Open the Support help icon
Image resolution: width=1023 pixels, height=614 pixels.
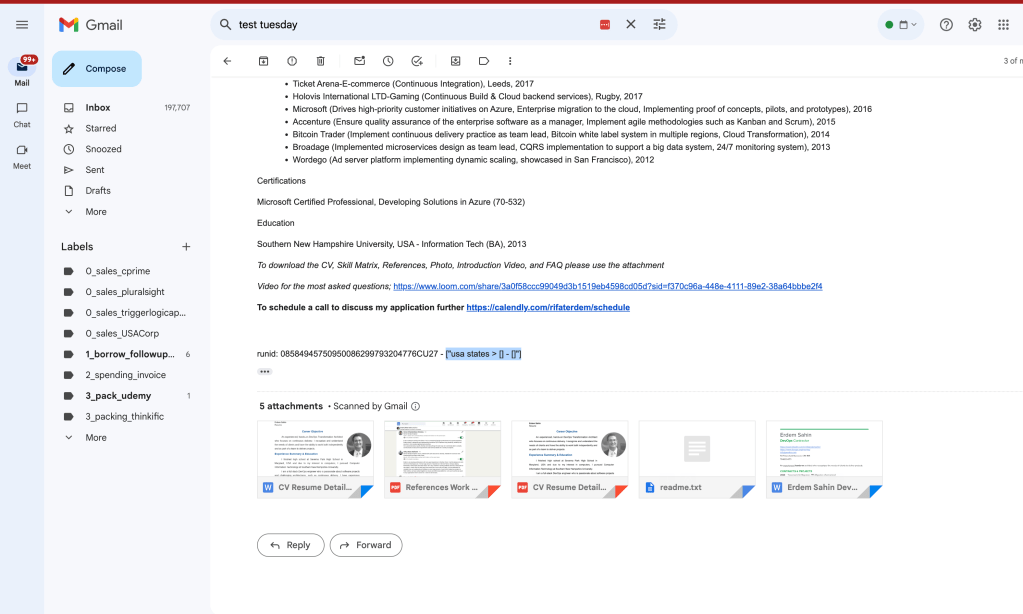tap(946, 25)
